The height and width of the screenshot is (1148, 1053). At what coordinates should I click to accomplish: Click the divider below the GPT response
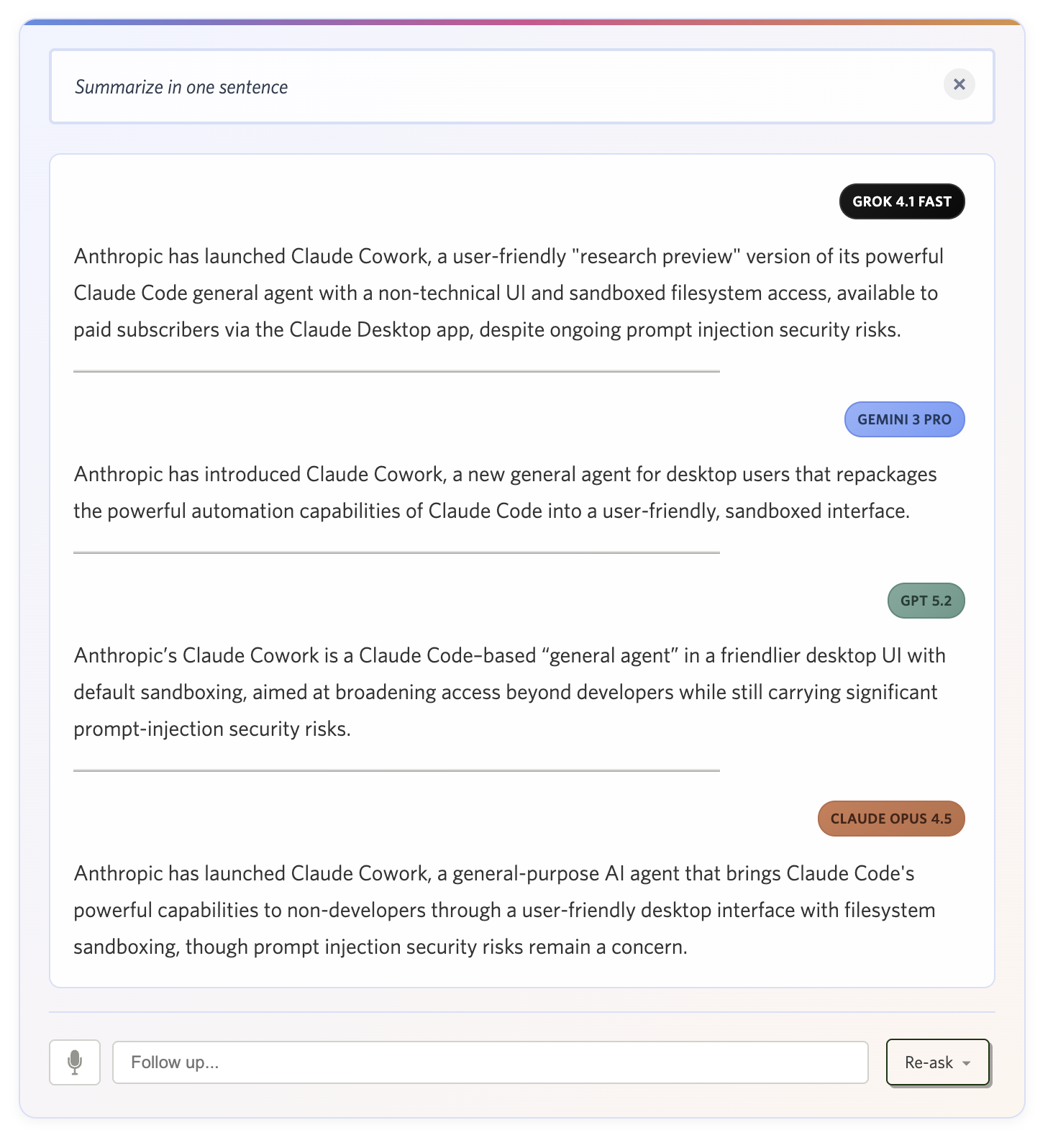tap(396, 770)
